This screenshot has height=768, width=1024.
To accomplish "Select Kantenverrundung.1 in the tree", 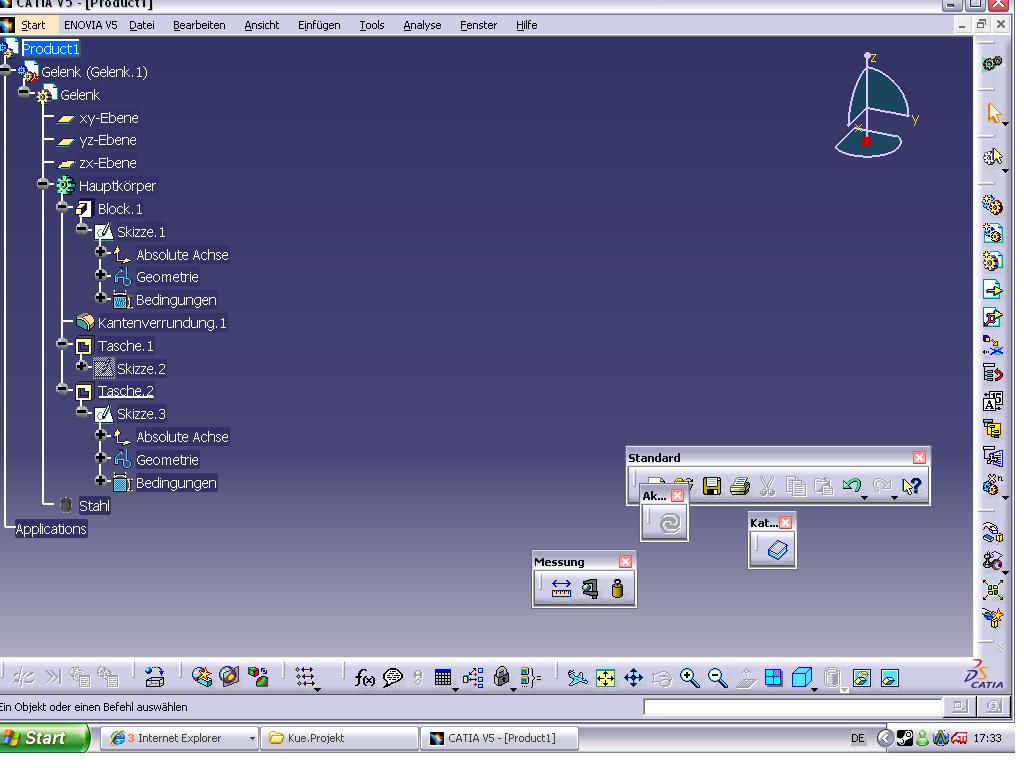I will pos(162,323).
